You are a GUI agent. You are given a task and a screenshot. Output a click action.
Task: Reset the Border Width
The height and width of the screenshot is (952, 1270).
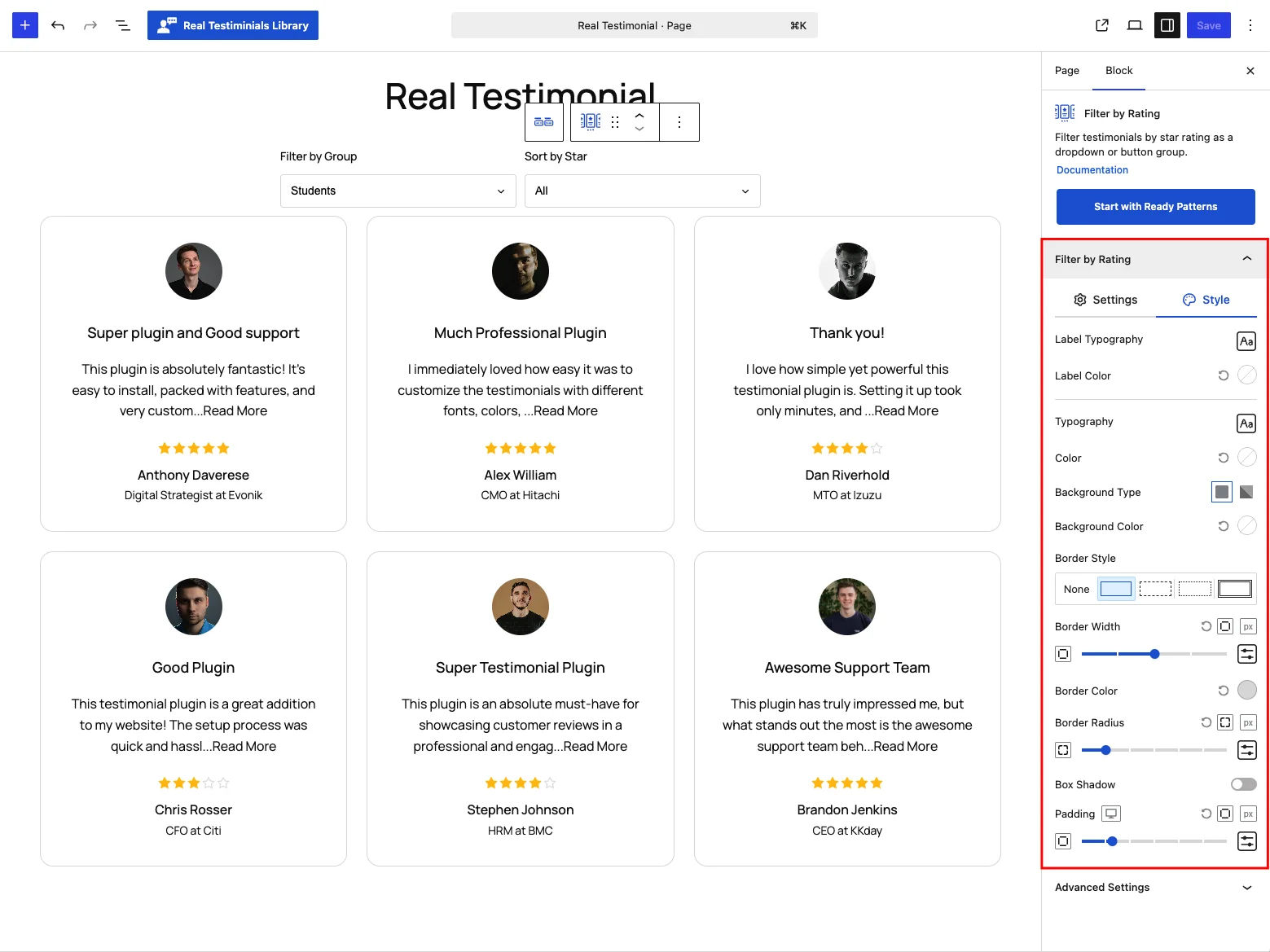[1206, 626]
